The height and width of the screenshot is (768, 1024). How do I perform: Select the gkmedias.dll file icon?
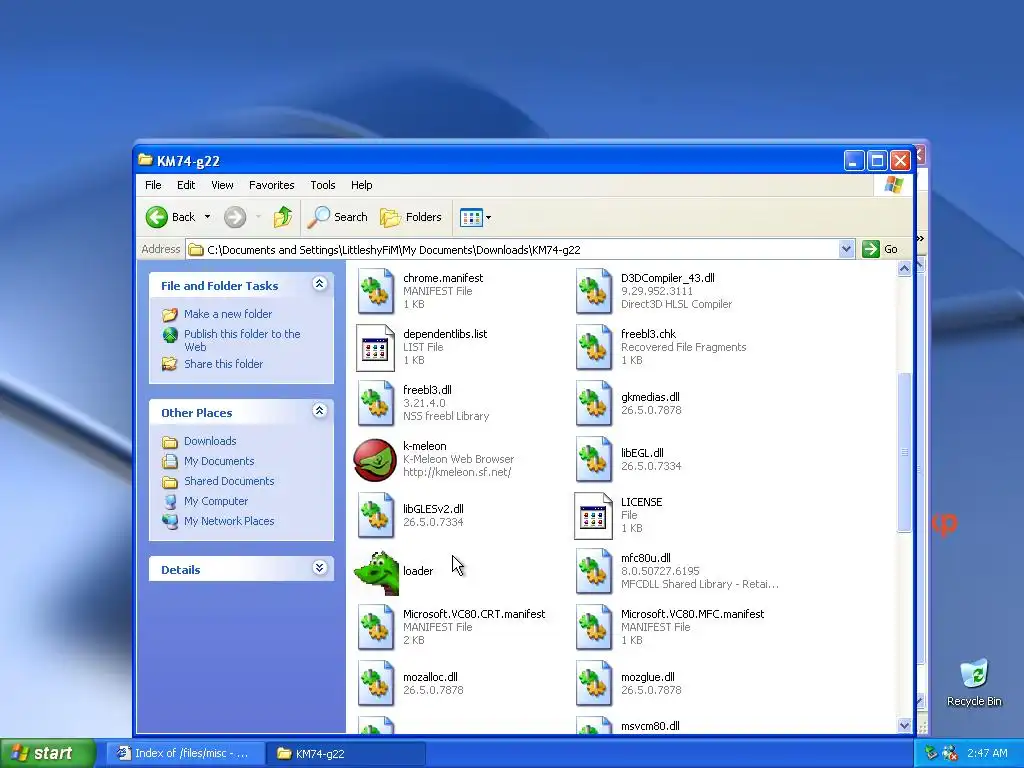click(594, 404)
